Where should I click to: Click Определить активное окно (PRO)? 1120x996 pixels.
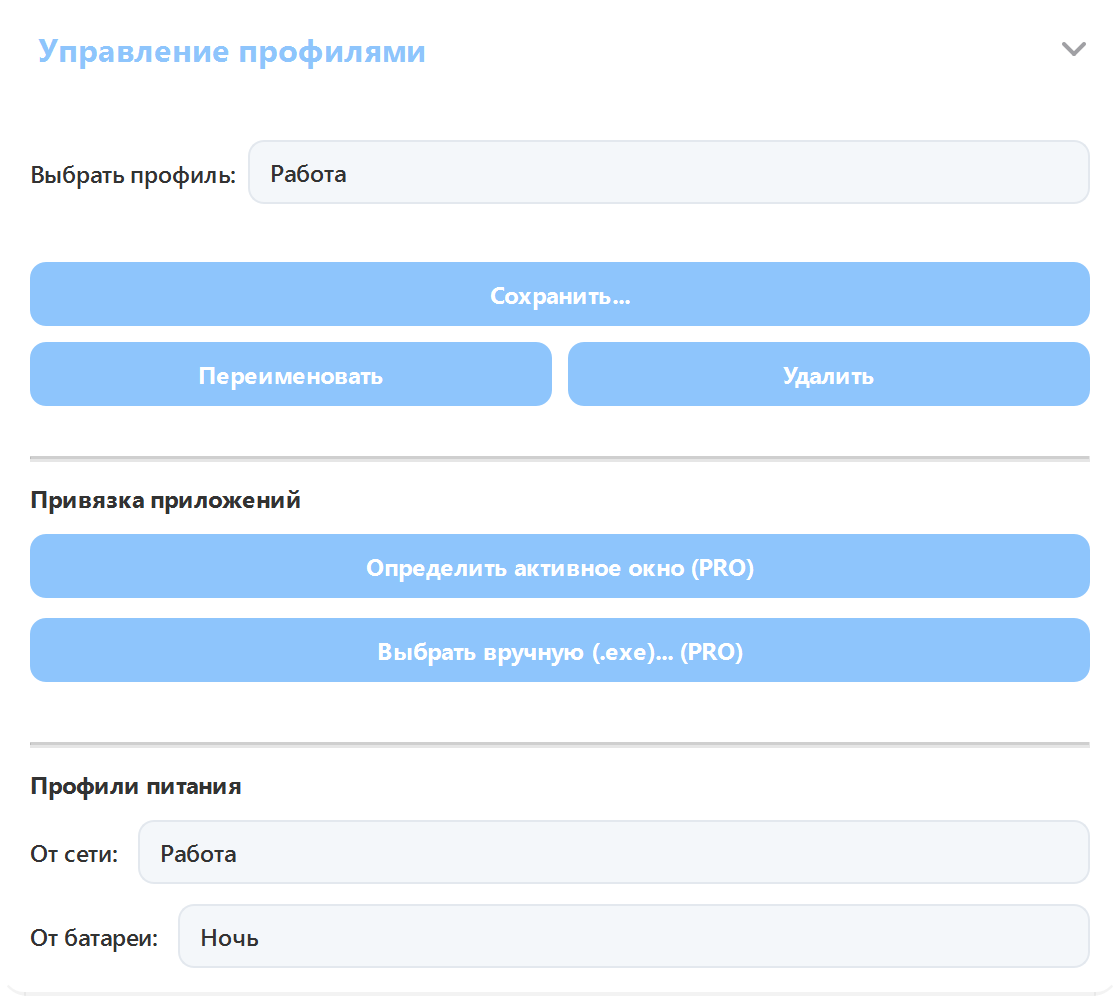[x=560, y=567]
